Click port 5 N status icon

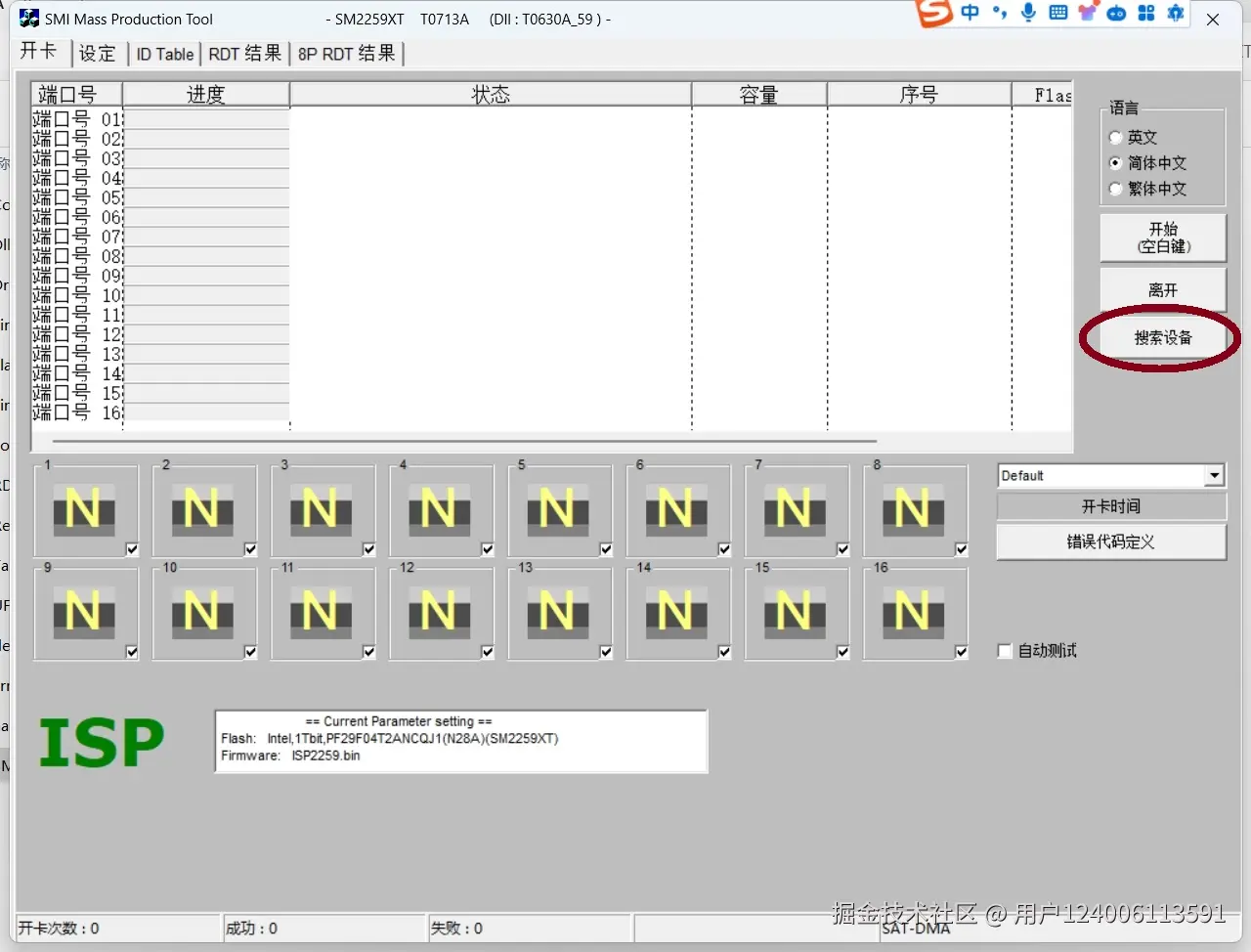[558, 509]
